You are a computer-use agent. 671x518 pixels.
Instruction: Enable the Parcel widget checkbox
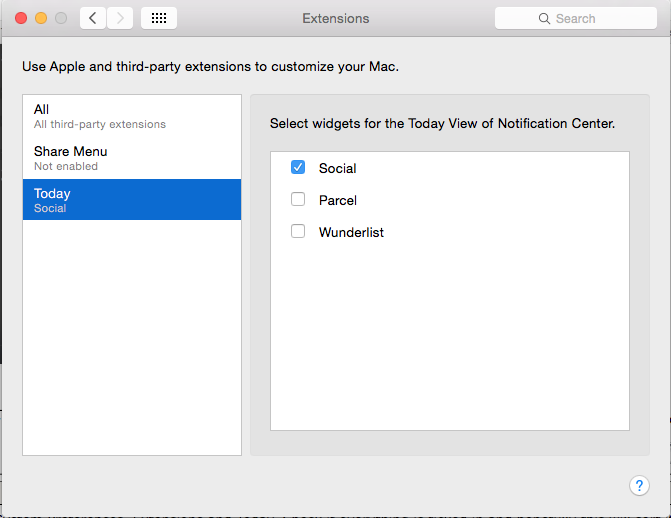[298, 200]
